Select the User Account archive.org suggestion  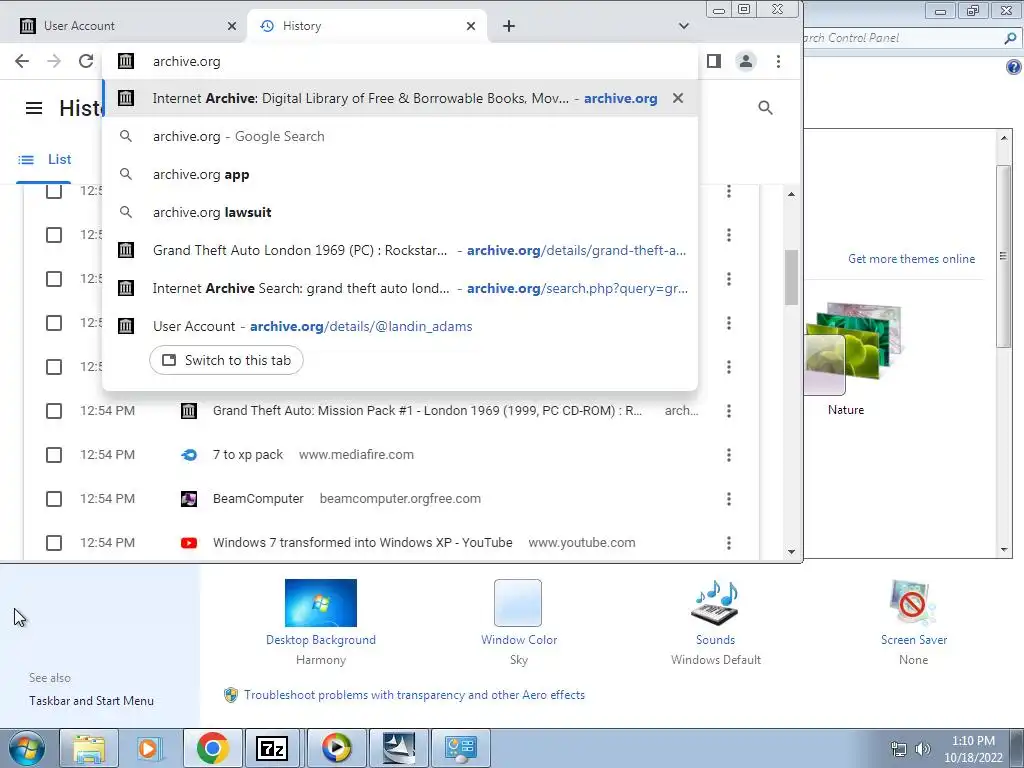point(400,326)
